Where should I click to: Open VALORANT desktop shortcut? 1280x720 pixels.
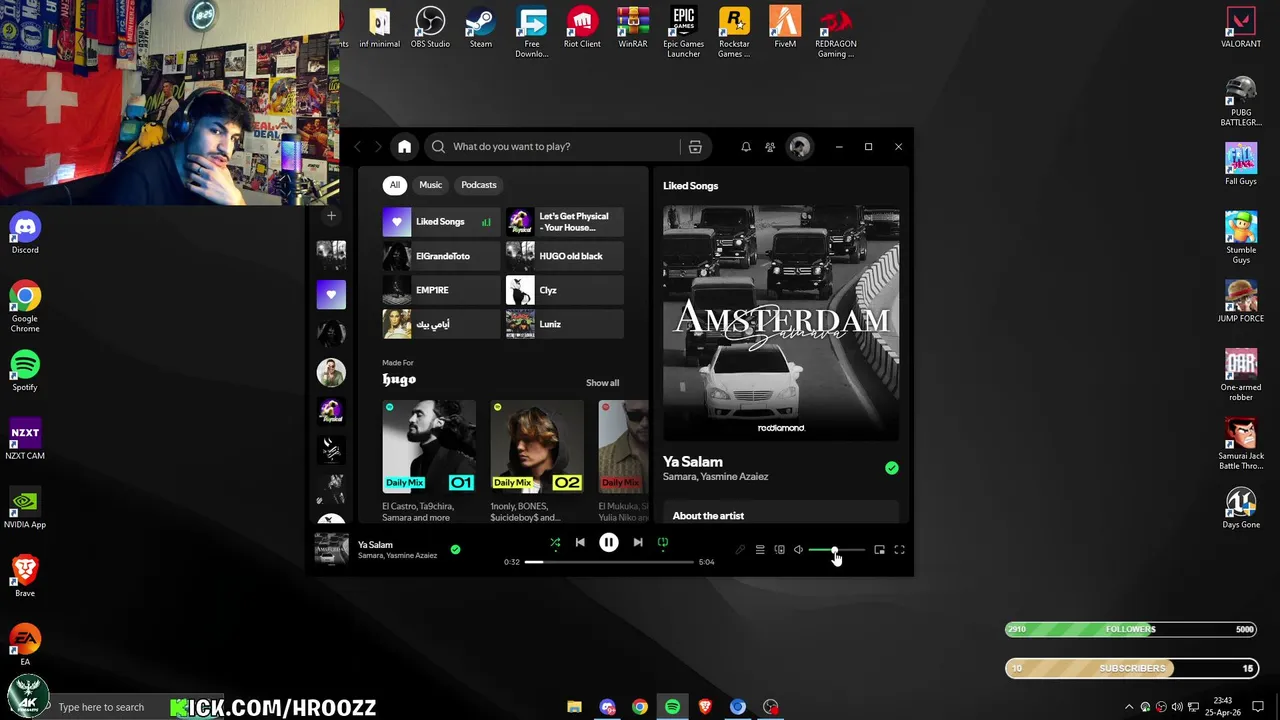click(1241, 28)
